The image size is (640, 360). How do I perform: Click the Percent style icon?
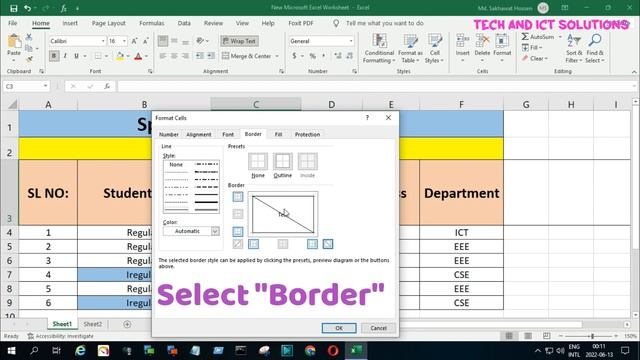tap(313, 56)
